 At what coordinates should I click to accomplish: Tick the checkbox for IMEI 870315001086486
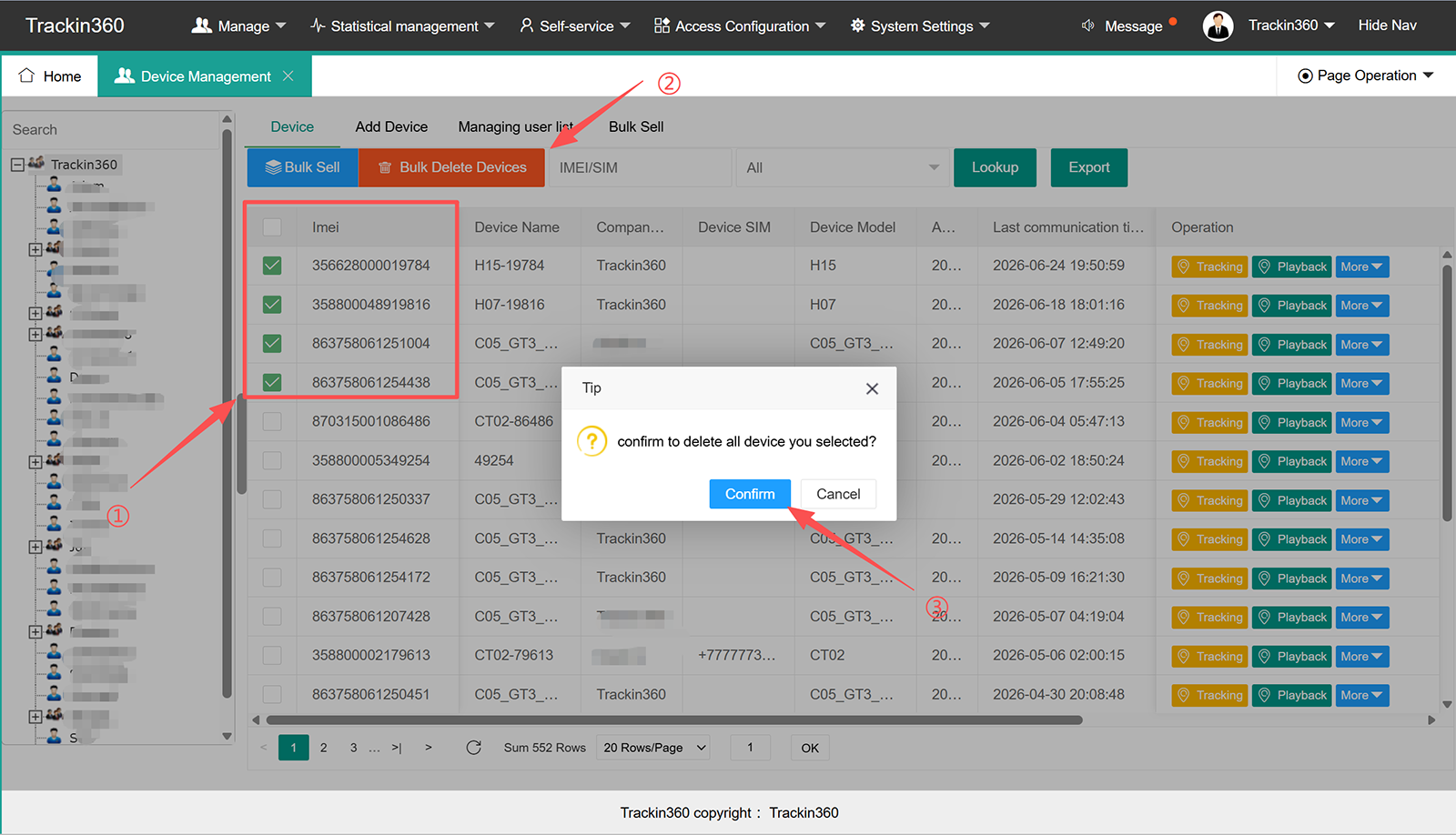pyautogui.click(x=272, y=421)
